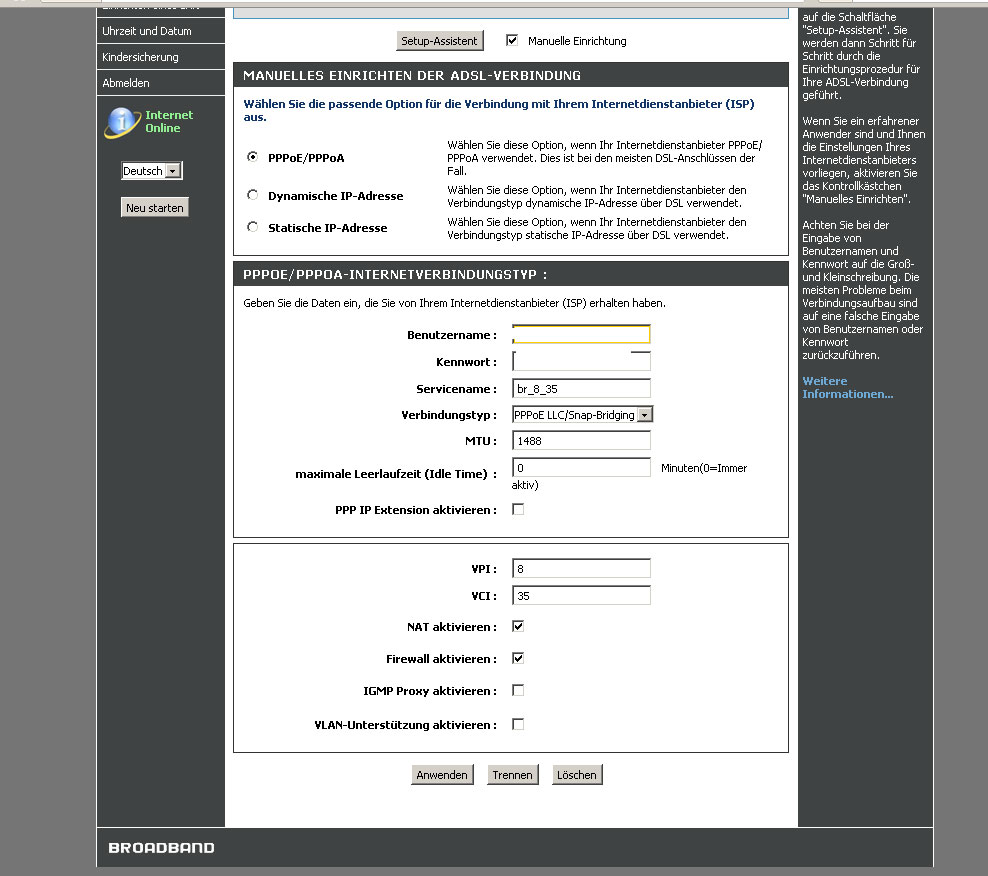Toggle NAT aktivieren checkbox

(x=518, y=626)
